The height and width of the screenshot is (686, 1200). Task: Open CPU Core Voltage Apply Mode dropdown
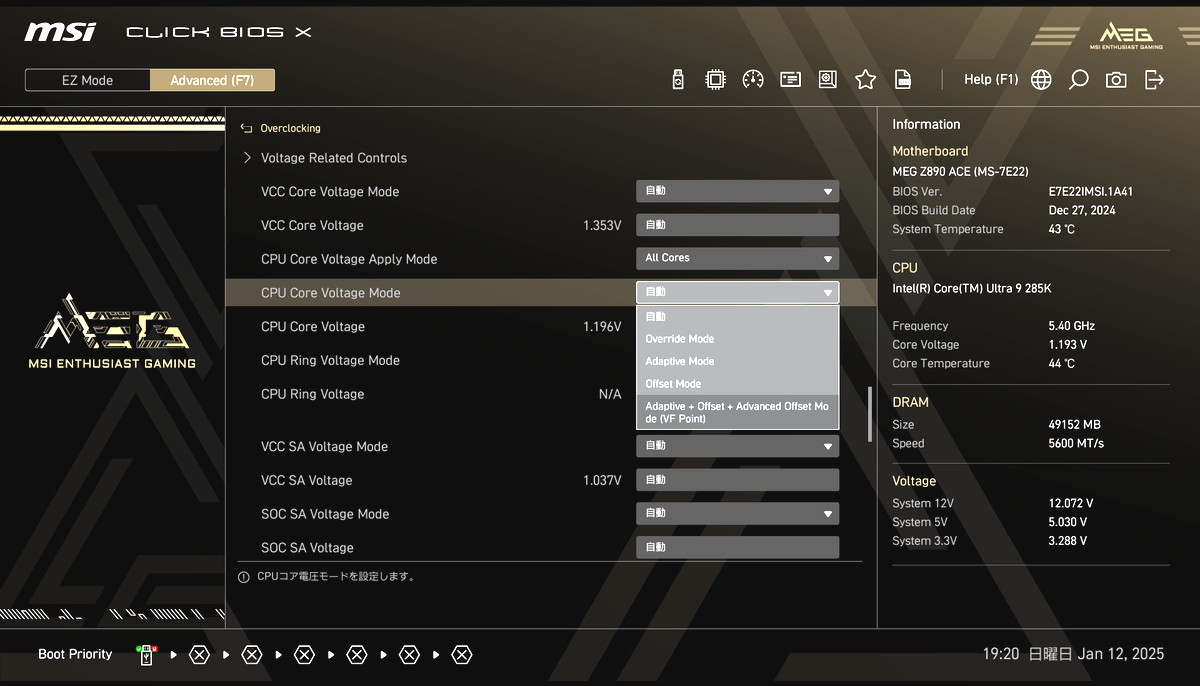coord(738,258)
